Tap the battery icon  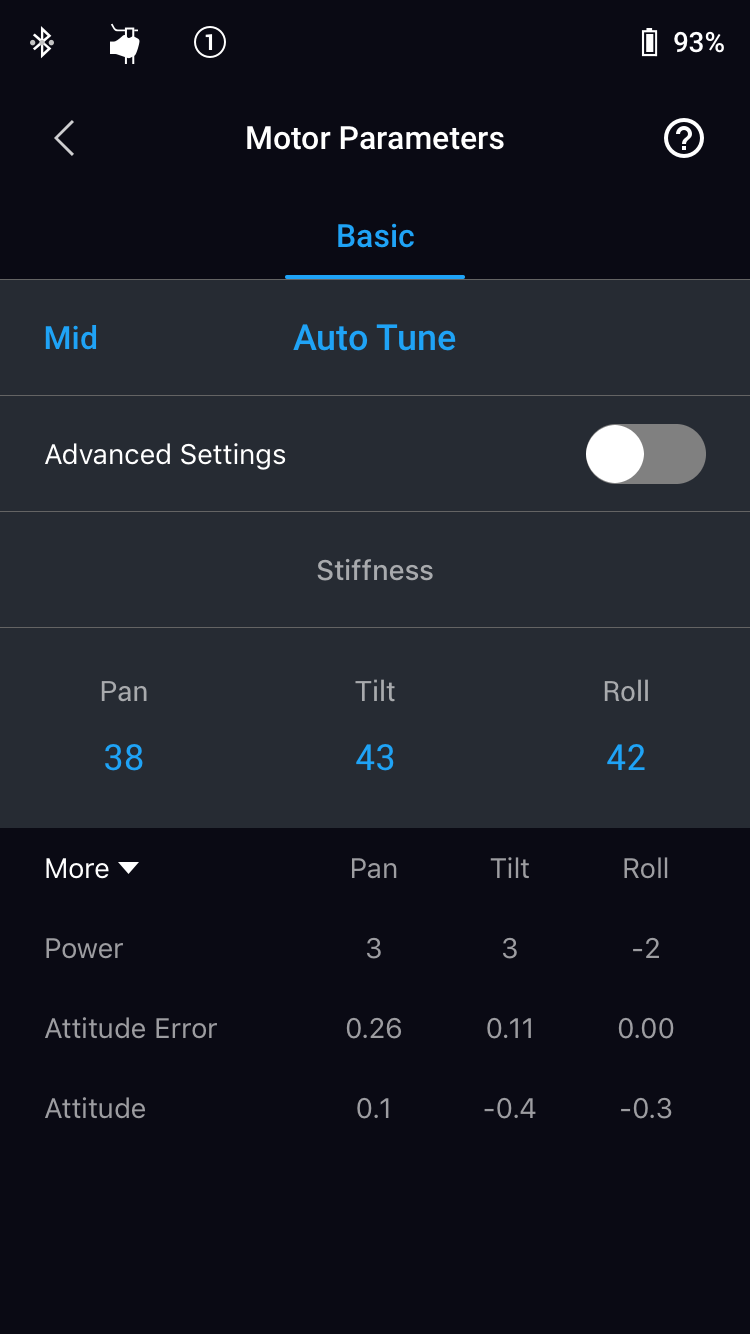tap(649, 42)
